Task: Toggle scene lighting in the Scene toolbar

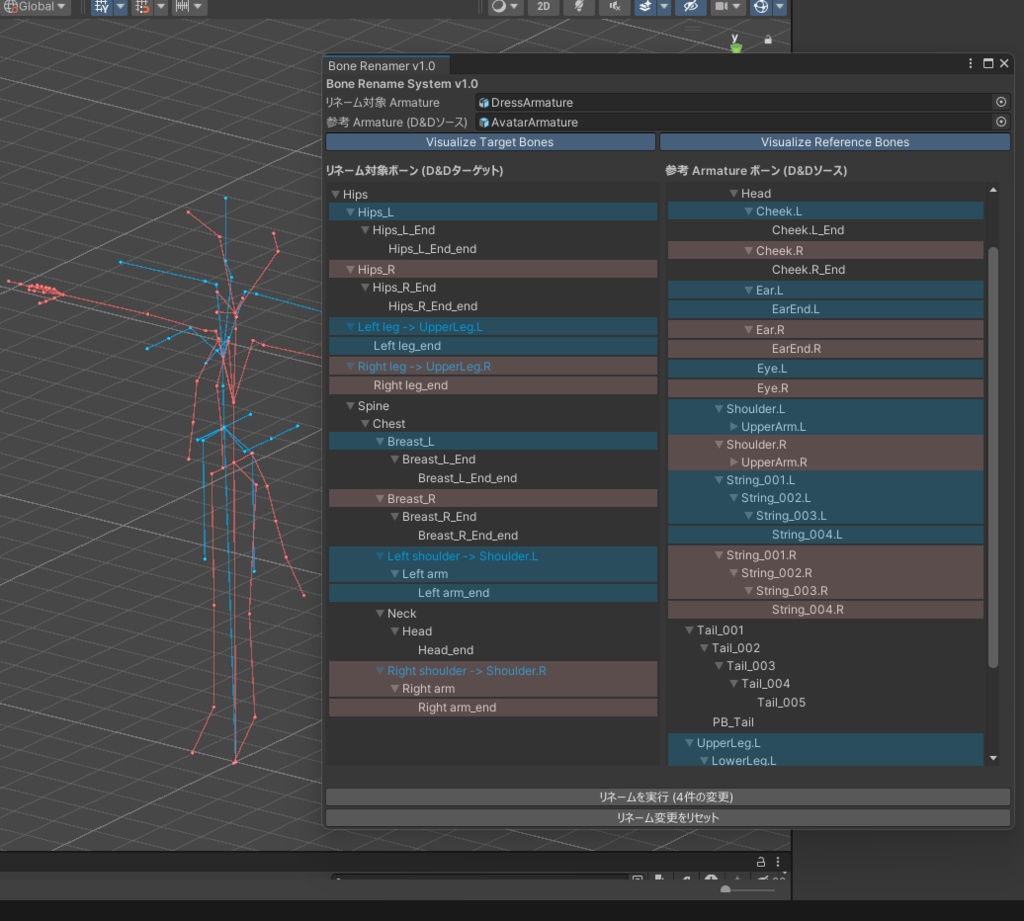Action: [x=578, y=8]
